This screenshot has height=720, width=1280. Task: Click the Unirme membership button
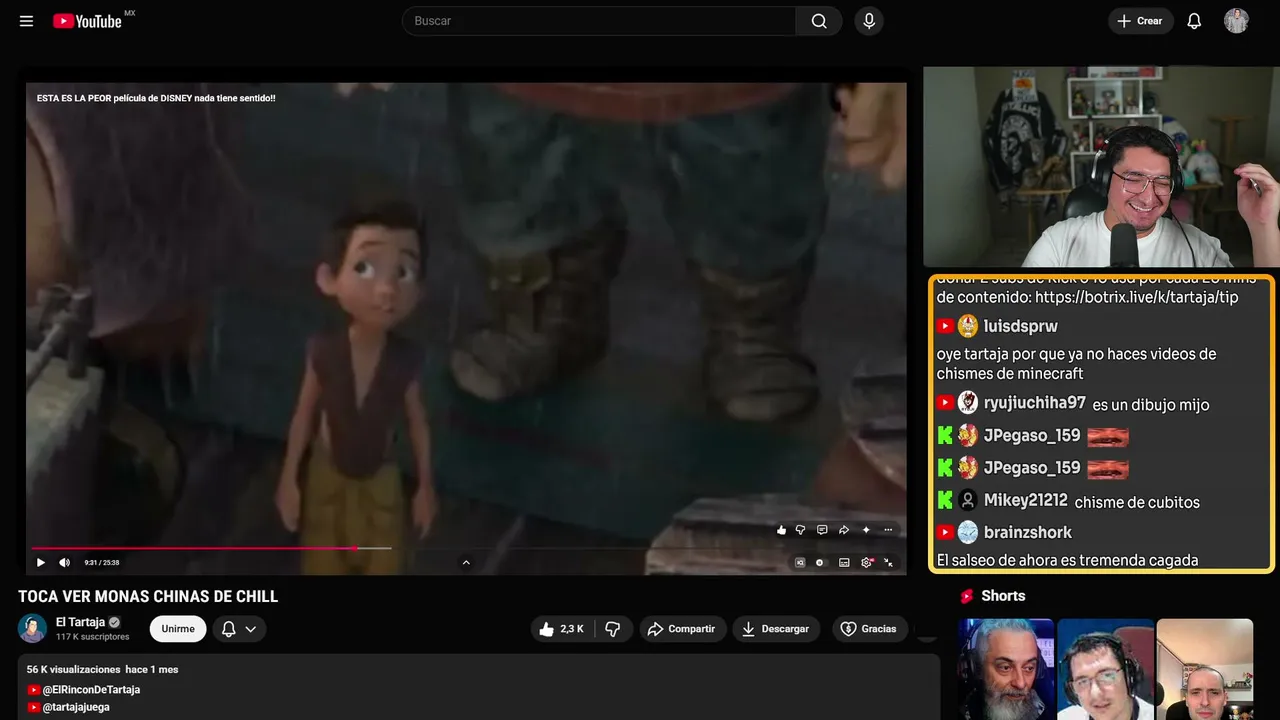(x=178, y=629)
